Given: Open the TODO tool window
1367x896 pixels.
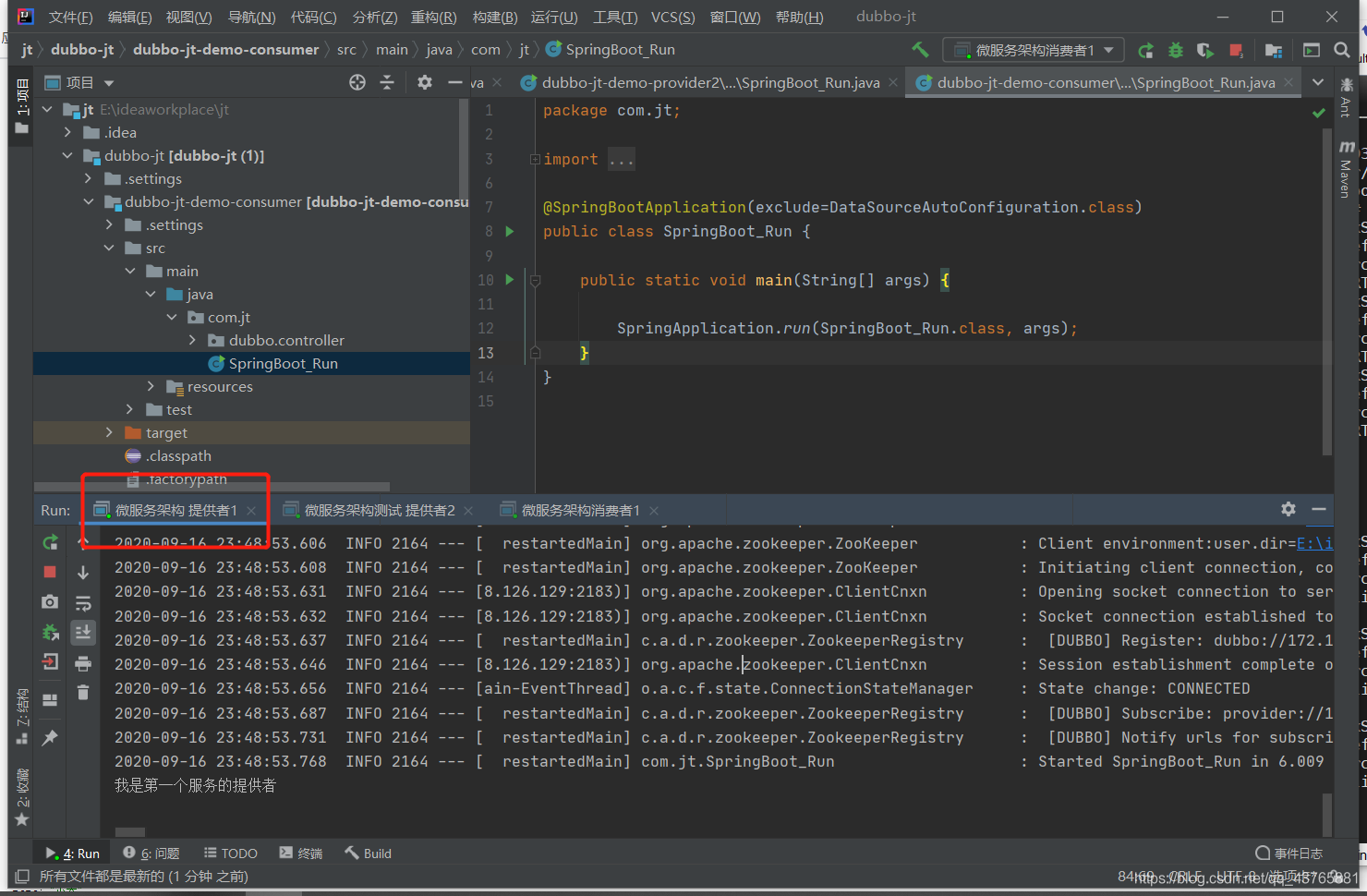Looking at the screenshot, I should (x=231, y=853).
